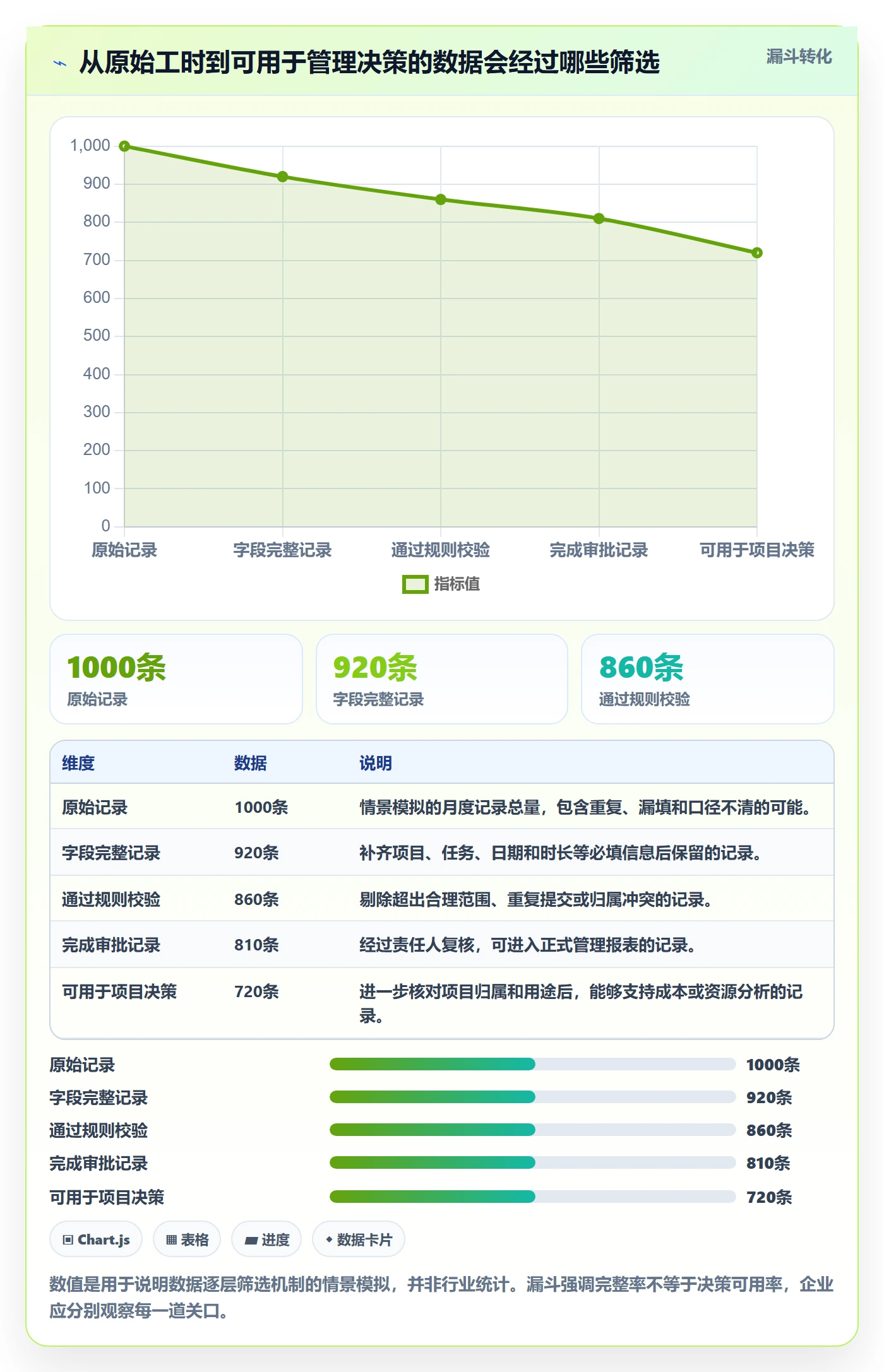This screenshot has width=884, height=1372.
Task: Click the 920条 字段完整记录 summary card
Action: (x=442, y=679)
